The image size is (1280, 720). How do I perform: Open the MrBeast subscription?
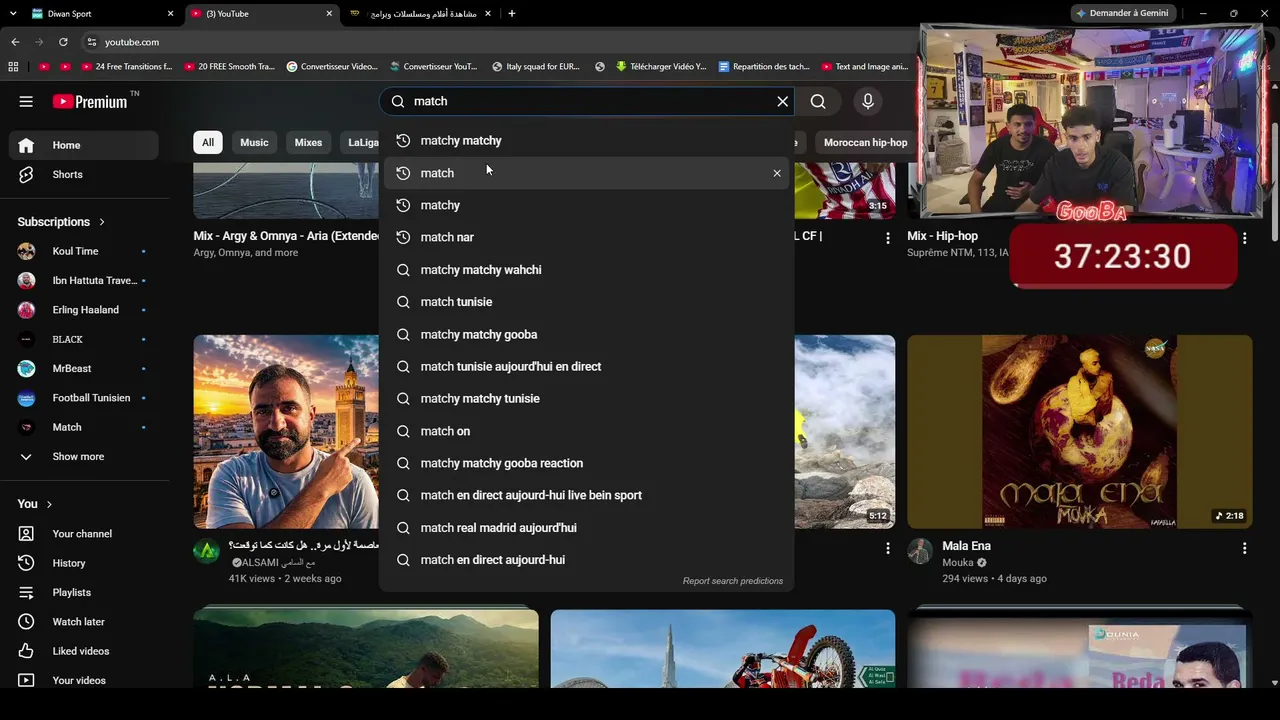tap(84, 369)
